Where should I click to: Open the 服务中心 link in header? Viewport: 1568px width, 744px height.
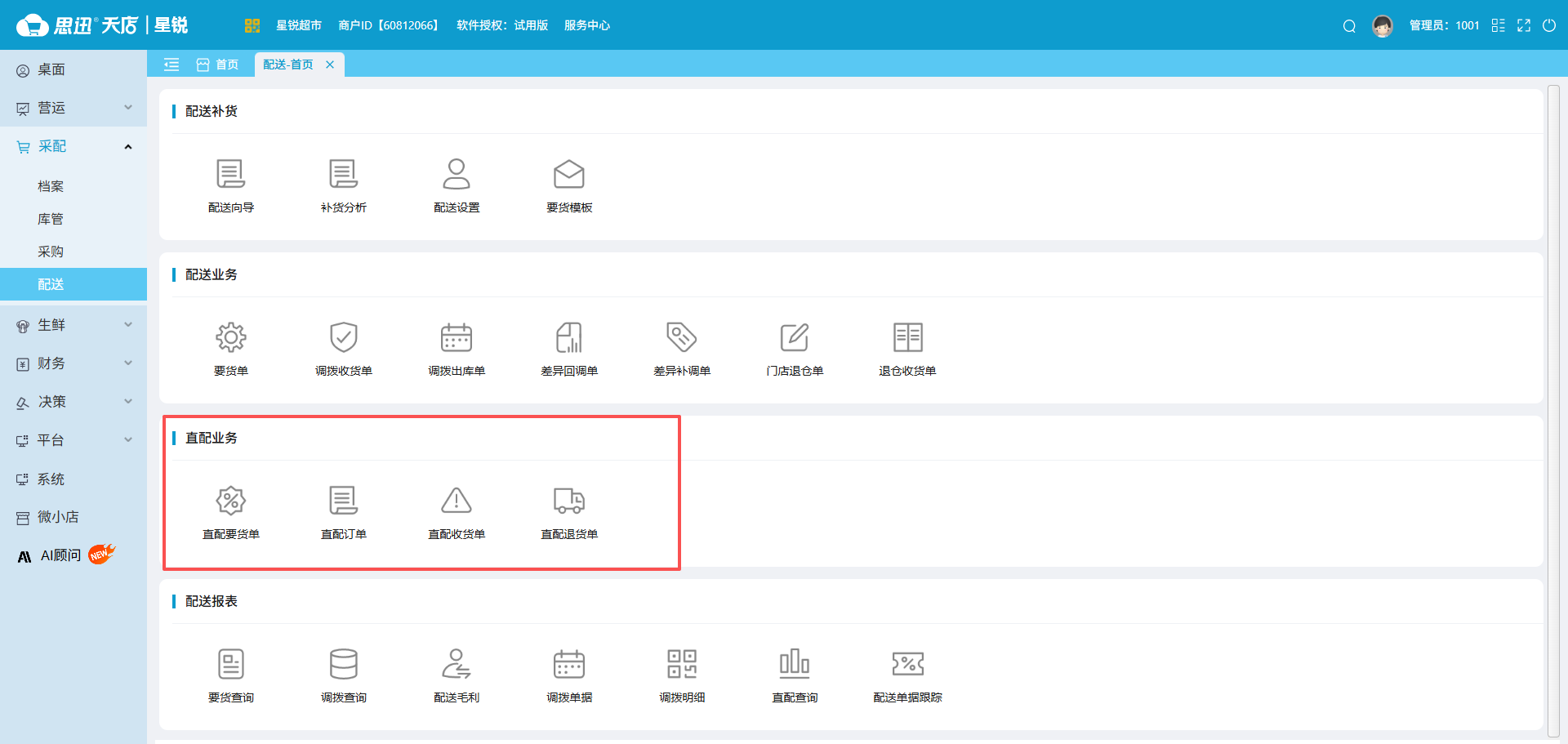(586, 26)
